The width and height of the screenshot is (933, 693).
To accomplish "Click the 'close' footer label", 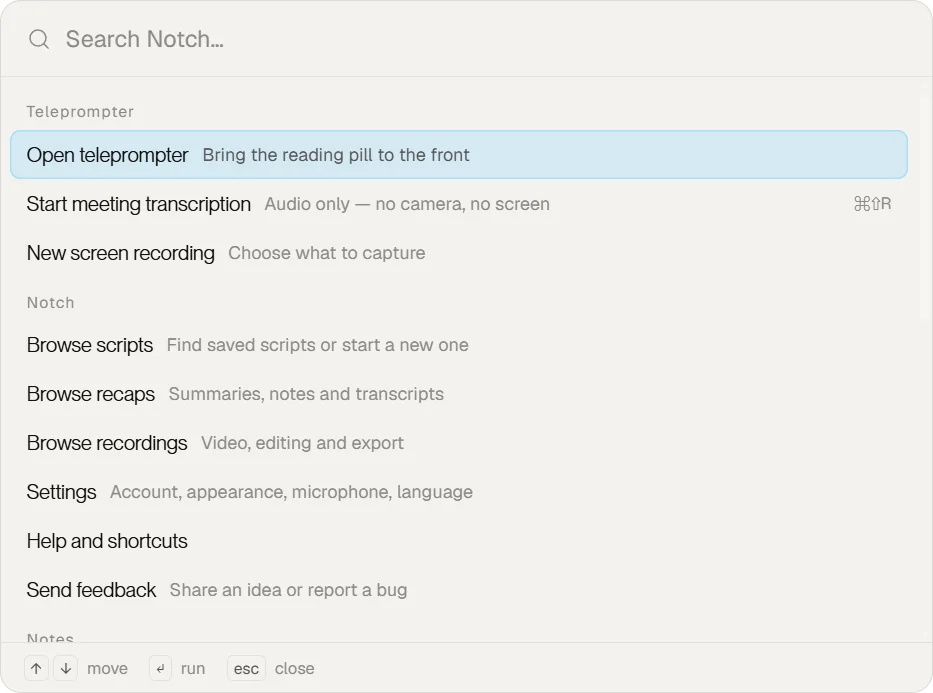I will (x=295, y=669).
